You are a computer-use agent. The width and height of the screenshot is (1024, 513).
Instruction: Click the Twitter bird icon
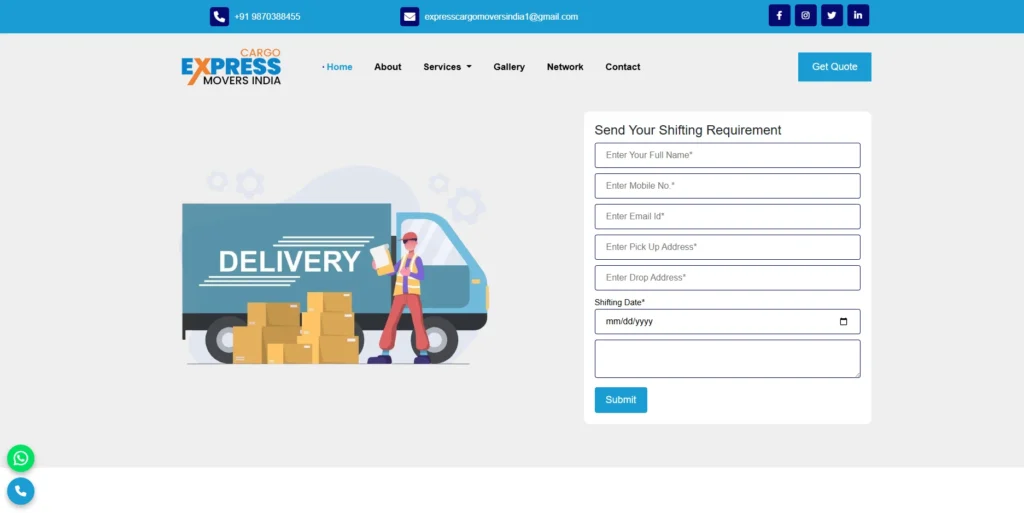[x=831, y=16]
